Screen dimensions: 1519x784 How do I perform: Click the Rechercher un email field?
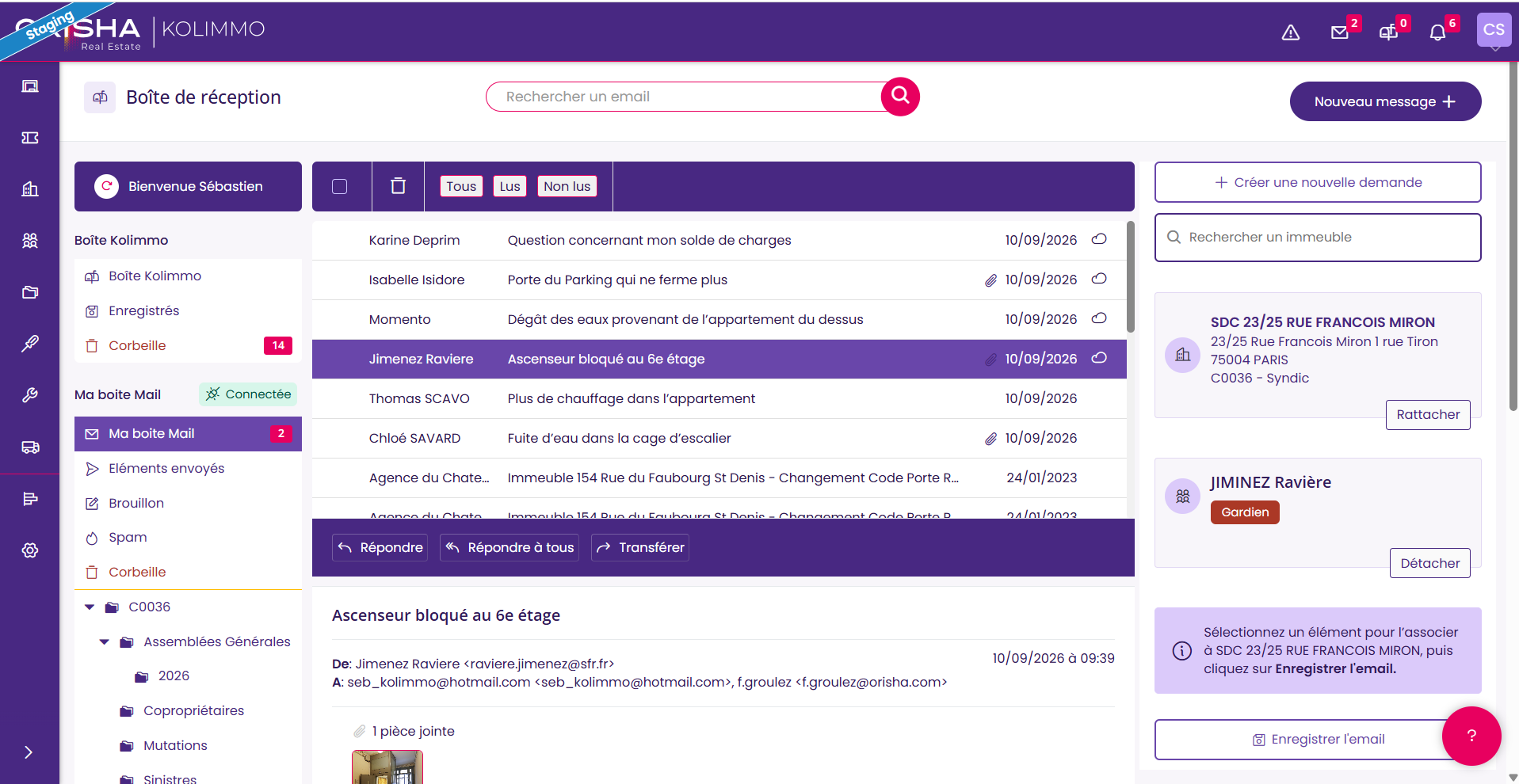685,97
